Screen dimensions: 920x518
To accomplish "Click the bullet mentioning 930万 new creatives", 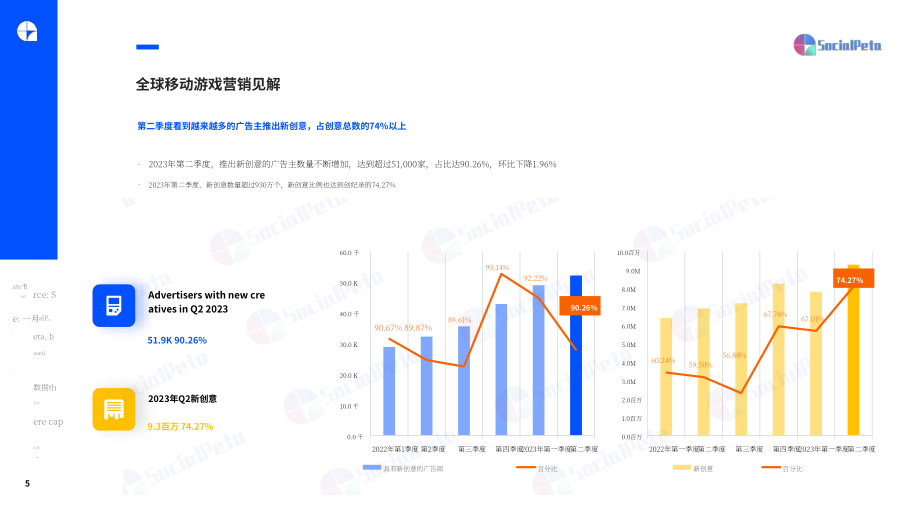I will (x=272, y=185).
